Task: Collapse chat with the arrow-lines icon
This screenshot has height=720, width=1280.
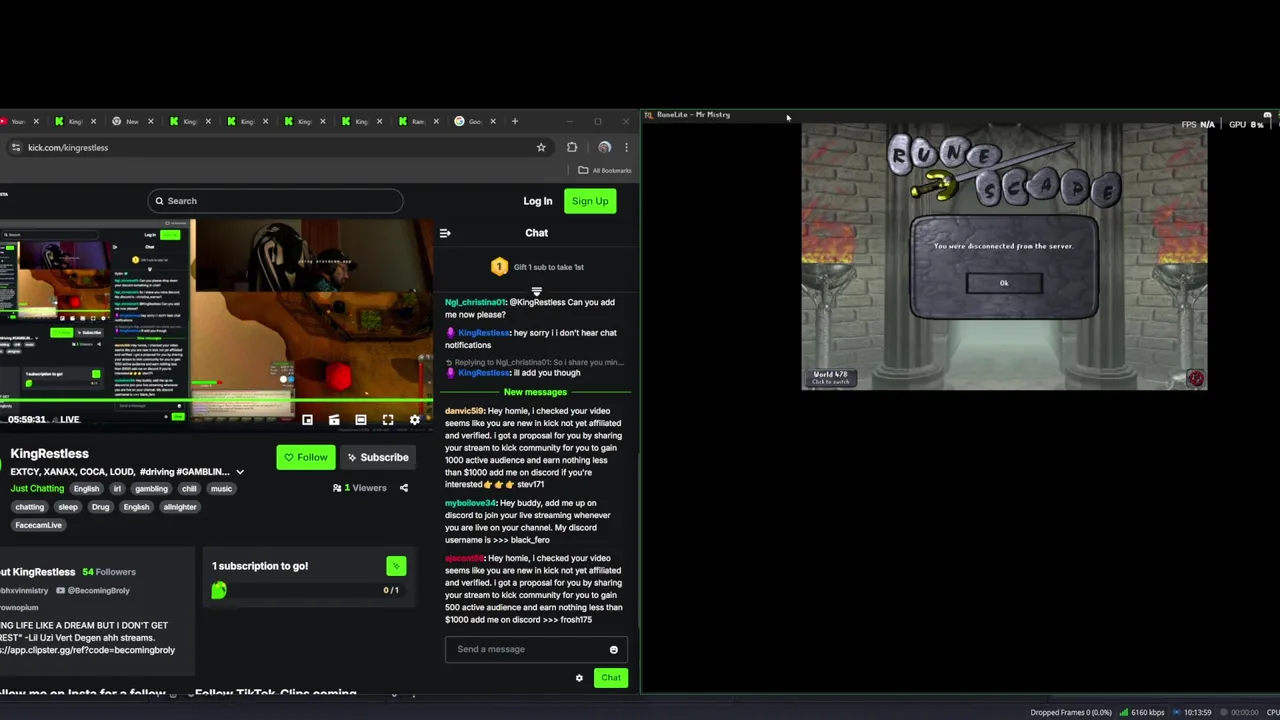Action: click(445, 233)
